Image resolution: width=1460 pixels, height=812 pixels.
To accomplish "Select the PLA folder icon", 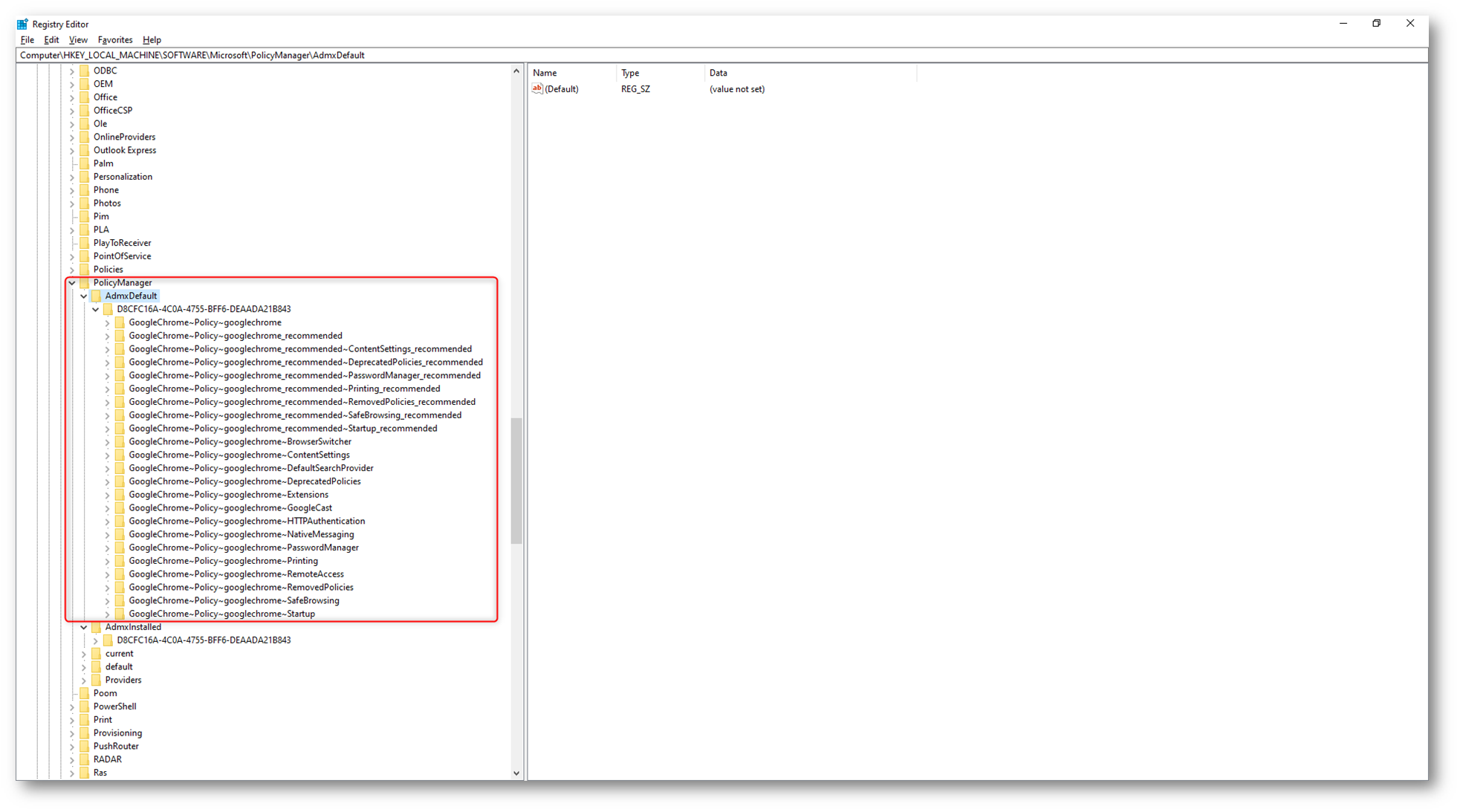I will pyautogui.click(x=85, y=230).
